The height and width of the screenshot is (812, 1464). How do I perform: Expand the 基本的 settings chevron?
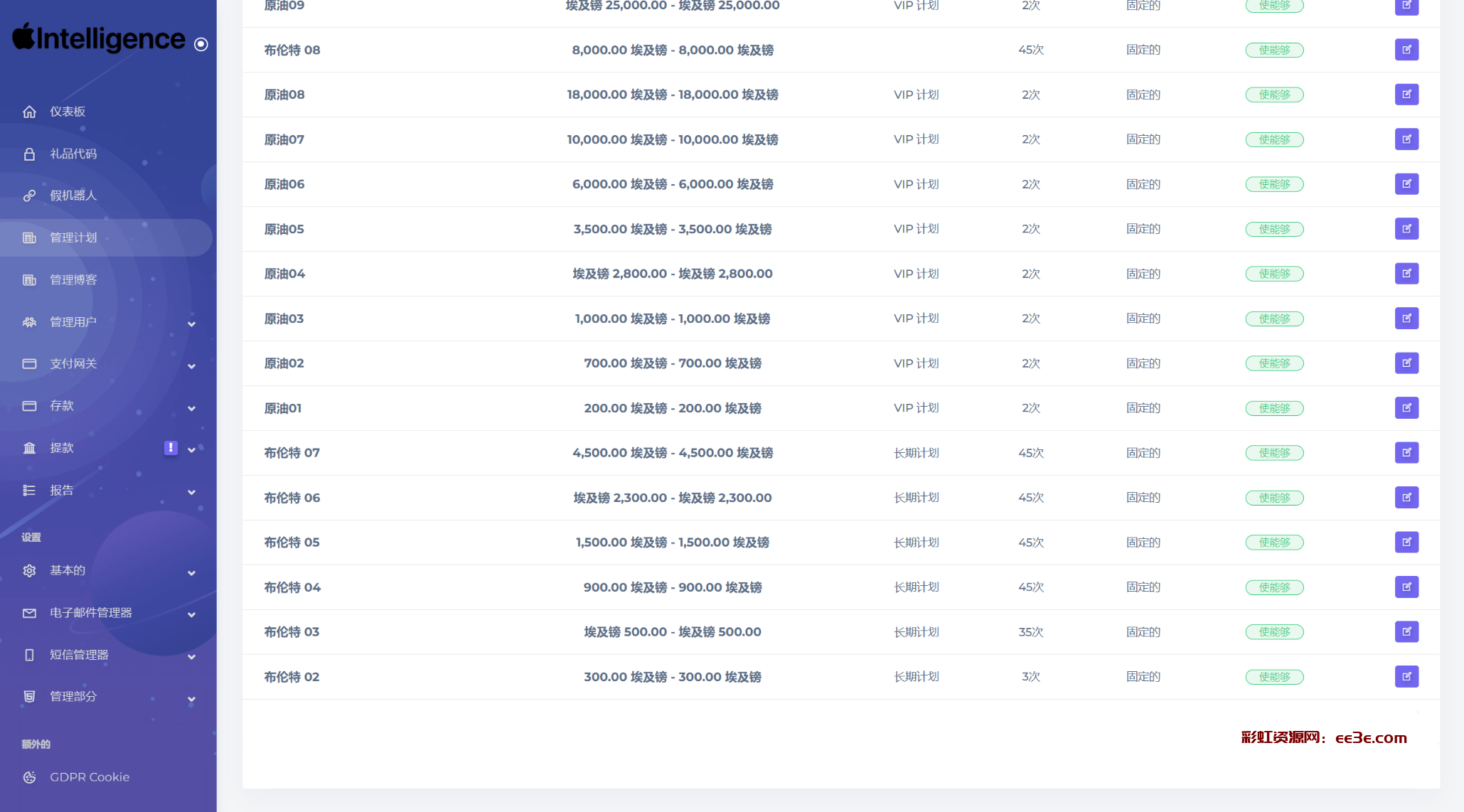191,572
